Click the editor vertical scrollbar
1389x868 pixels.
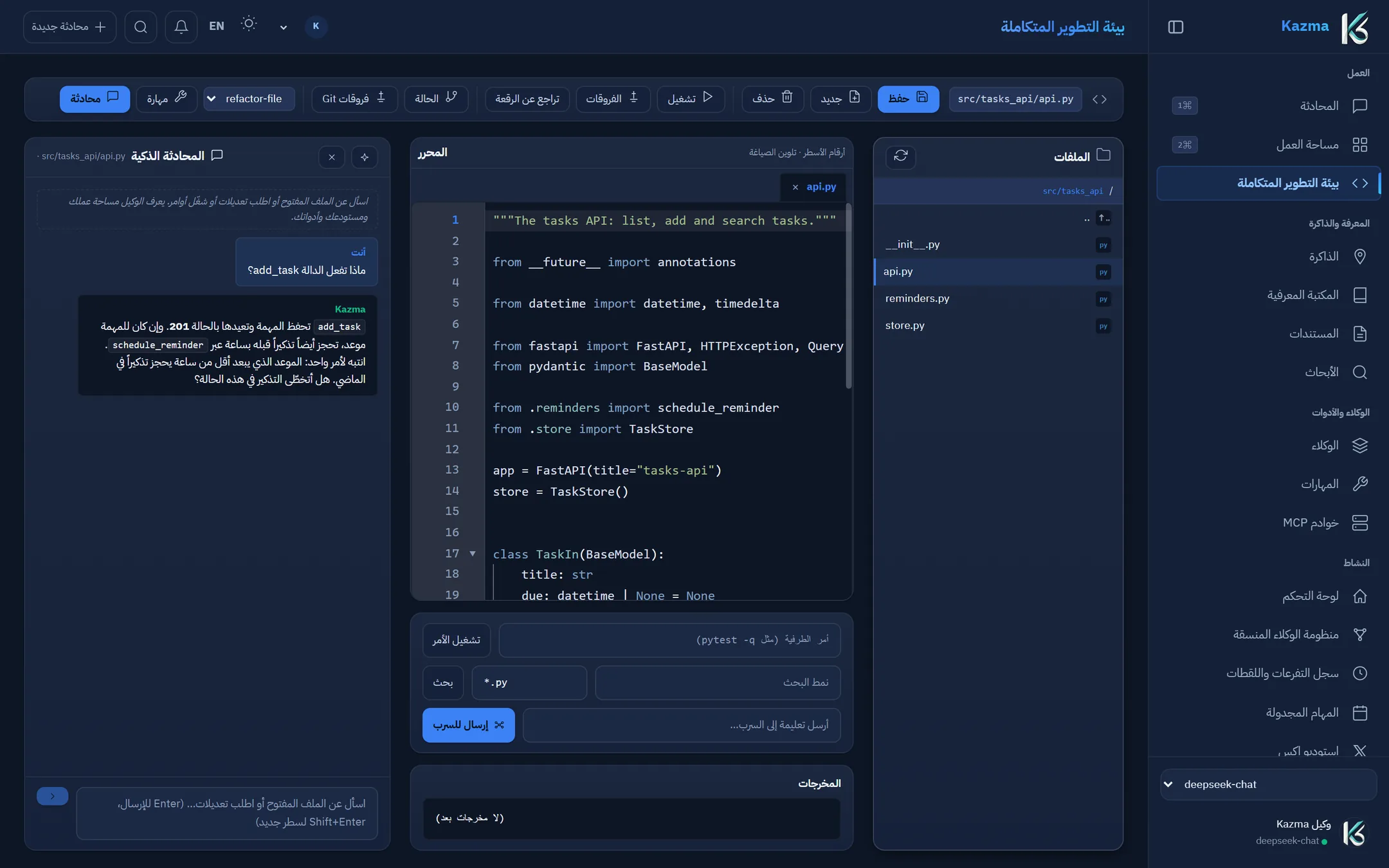pos(848,296)
